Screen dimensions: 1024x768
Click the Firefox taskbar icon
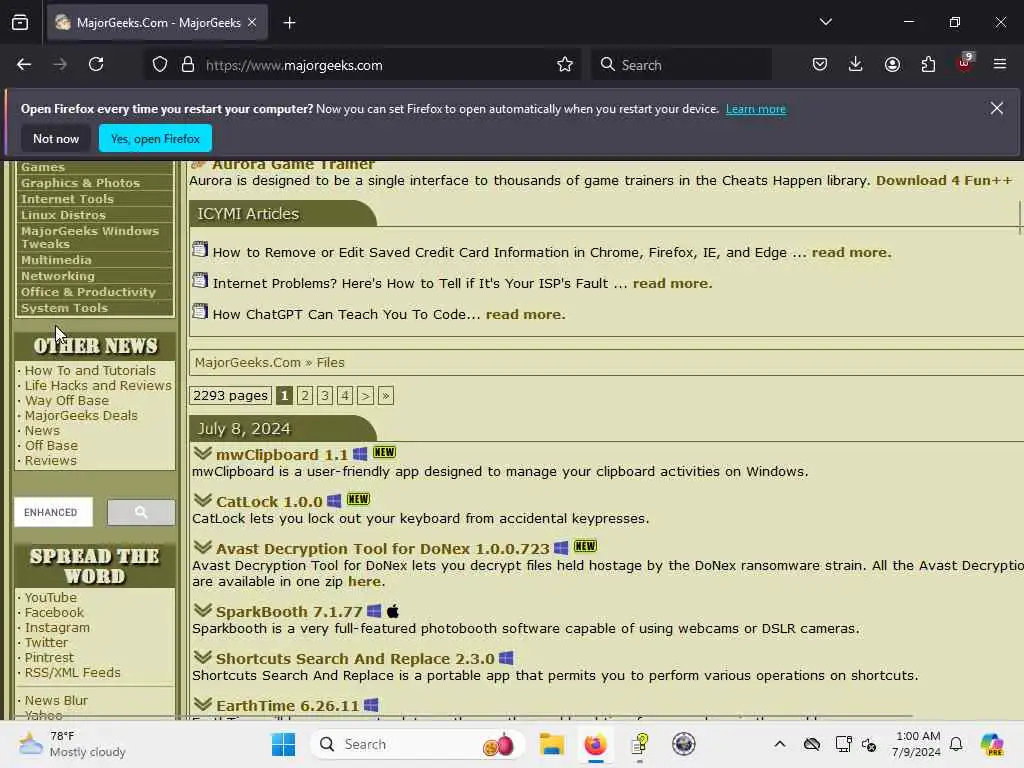(x=596, y=744)
